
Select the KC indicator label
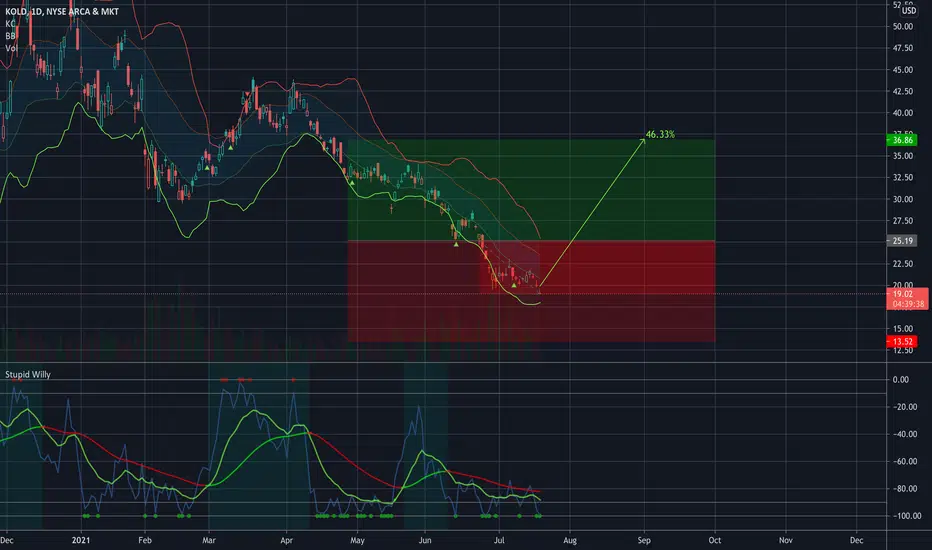10,24
